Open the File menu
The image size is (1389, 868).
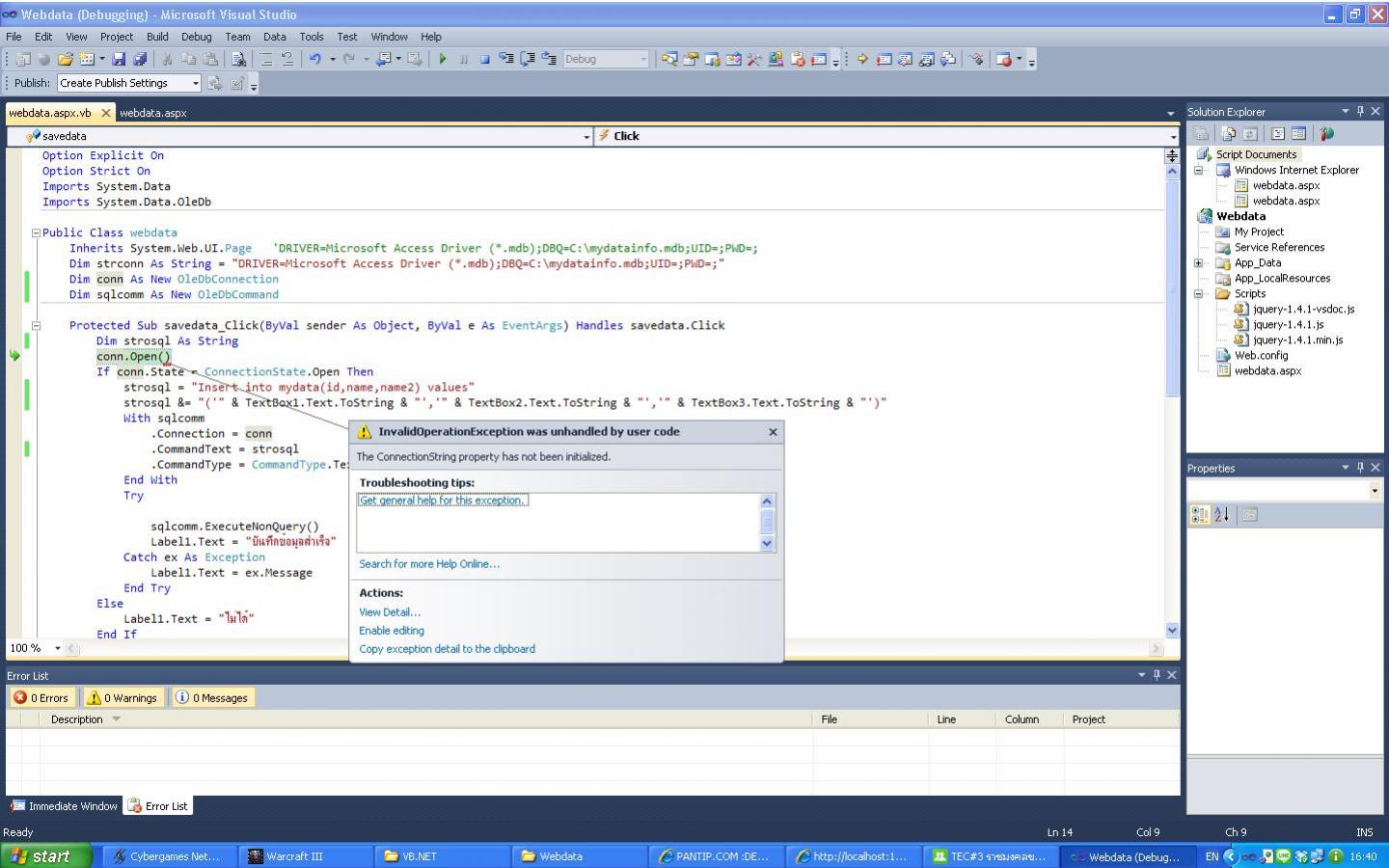pyautogui.click(x=14, y=37)
